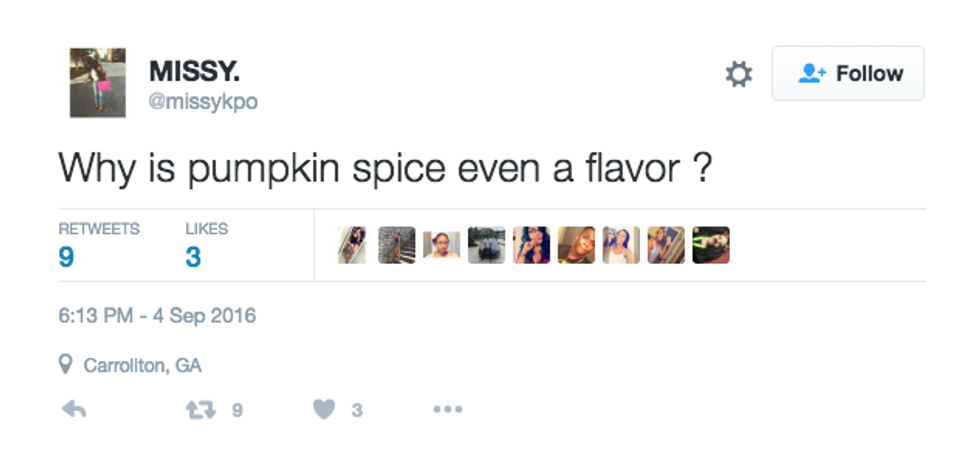Click the Carrollton, GA location
980x468 pixels.
point(142,366)
